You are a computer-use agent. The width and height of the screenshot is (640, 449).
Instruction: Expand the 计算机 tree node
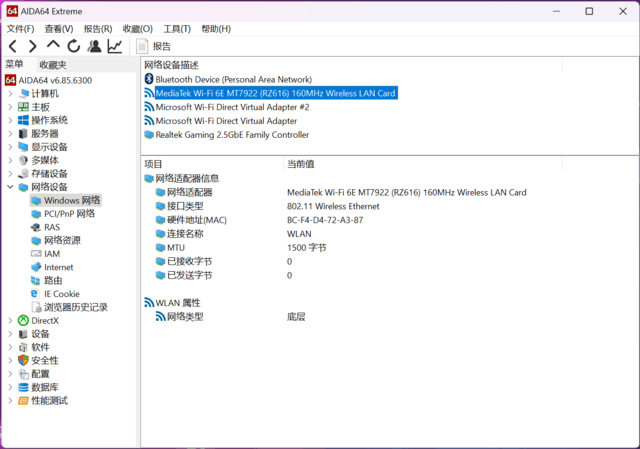10,93
